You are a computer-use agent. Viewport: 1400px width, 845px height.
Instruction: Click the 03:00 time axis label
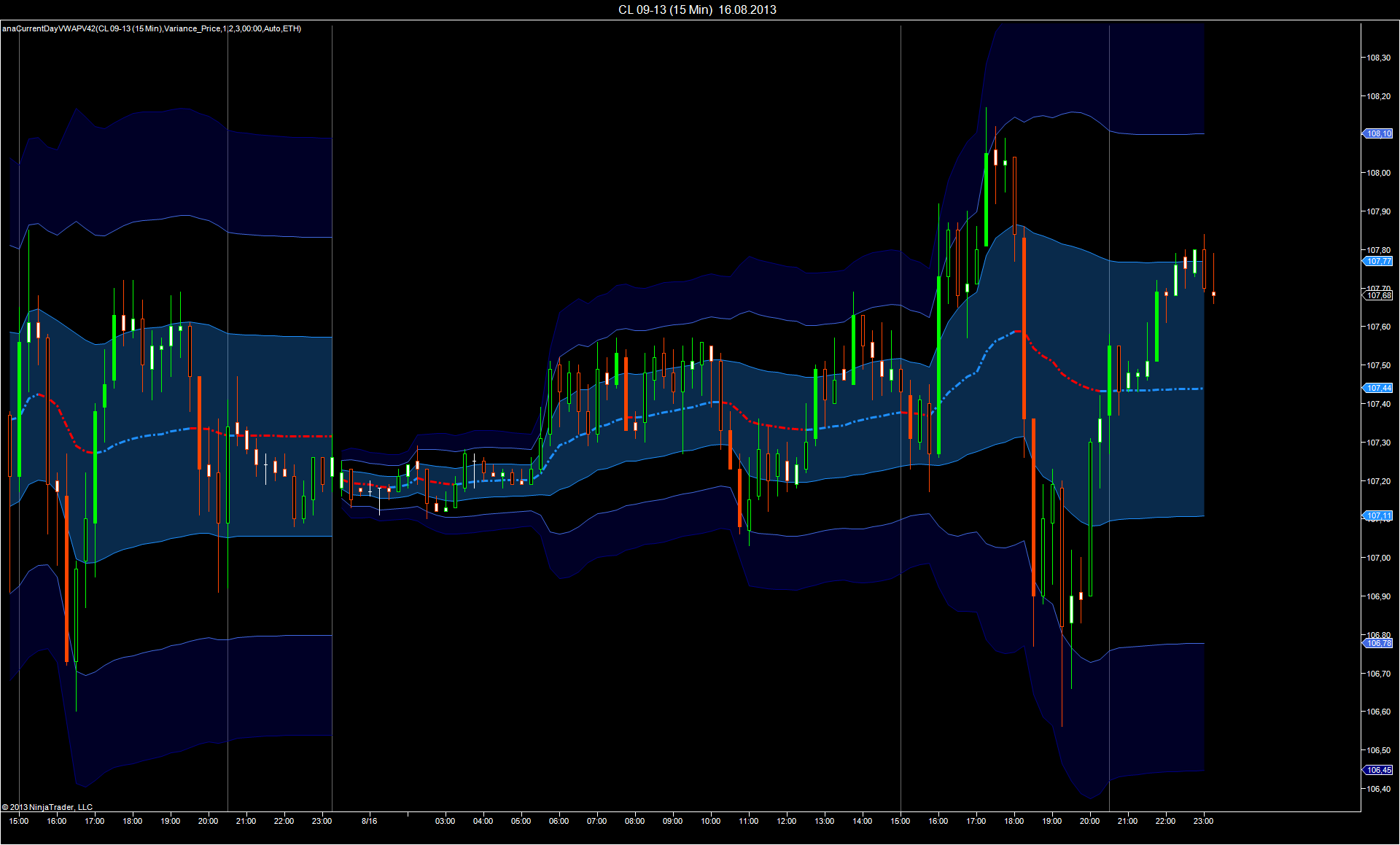(x=445, y=821)
